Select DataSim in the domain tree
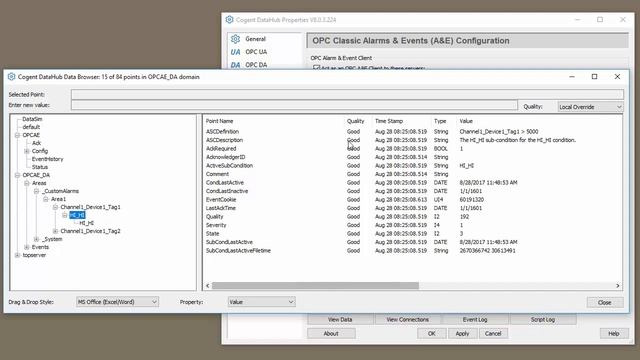The image size is (640, 360). 32,119
